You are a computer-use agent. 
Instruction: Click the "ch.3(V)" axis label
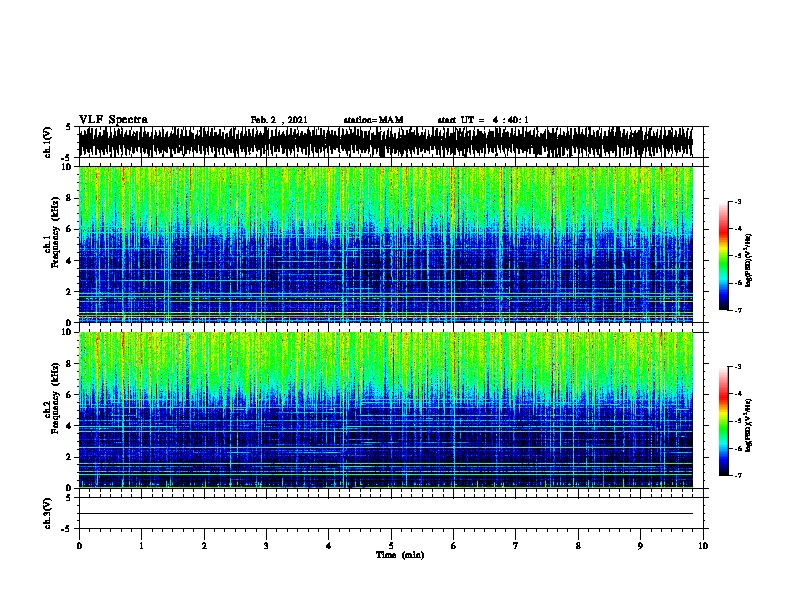point(48,514)
